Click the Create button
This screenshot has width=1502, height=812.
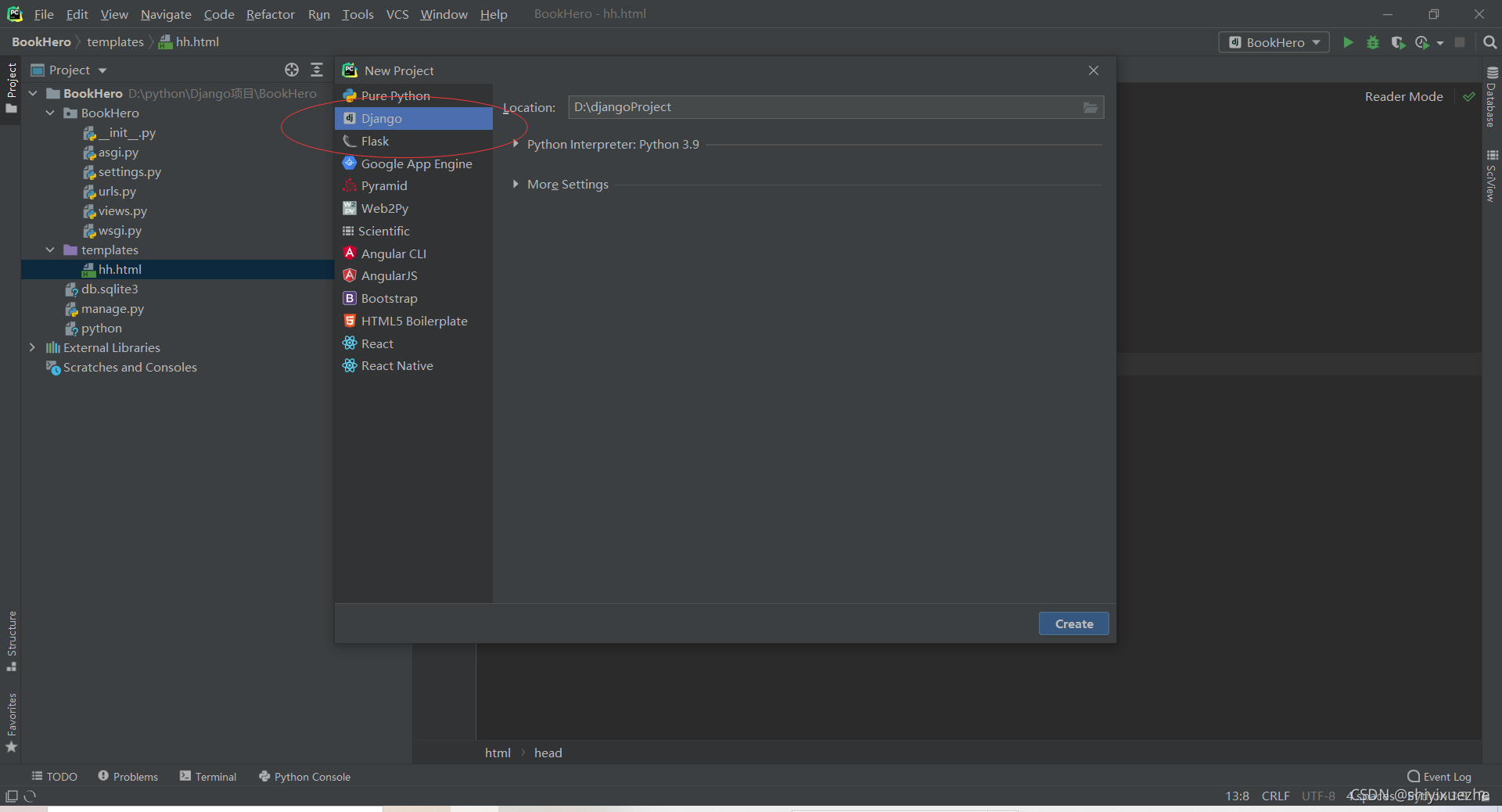coord(1073,623)
